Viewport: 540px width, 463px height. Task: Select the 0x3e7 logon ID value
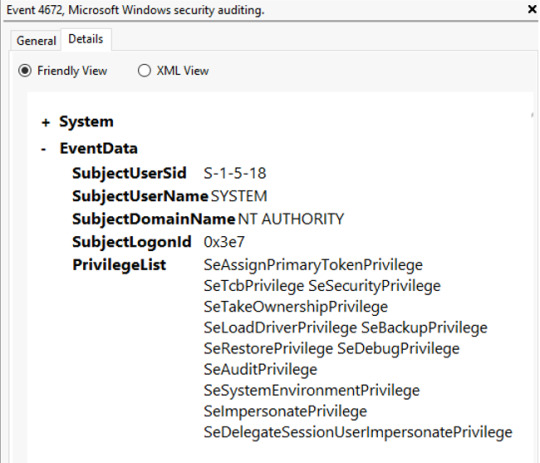(x=224, y=242)
